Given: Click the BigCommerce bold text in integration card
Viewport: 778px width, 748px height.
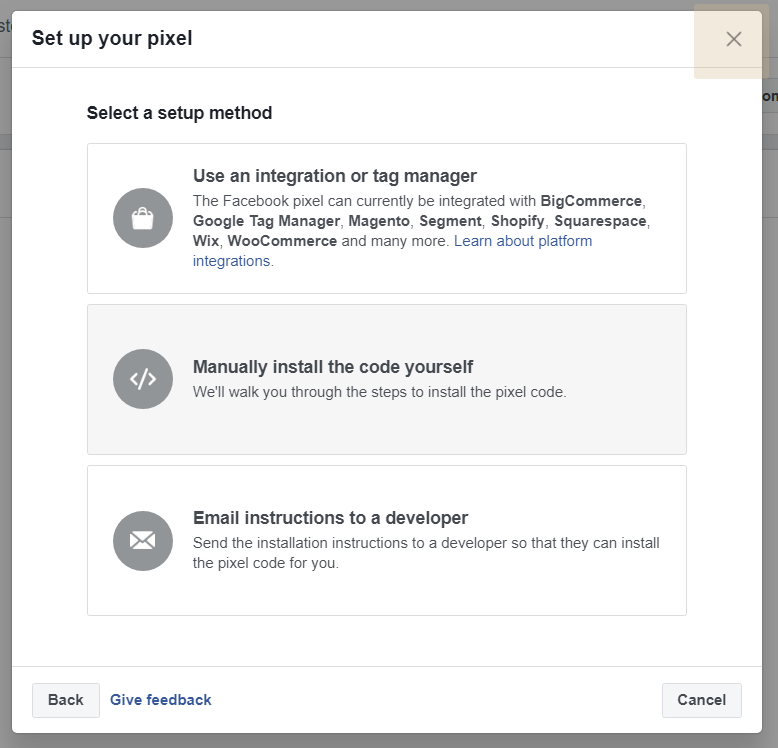Looking at the screenshot, I should tap(591, 201).
